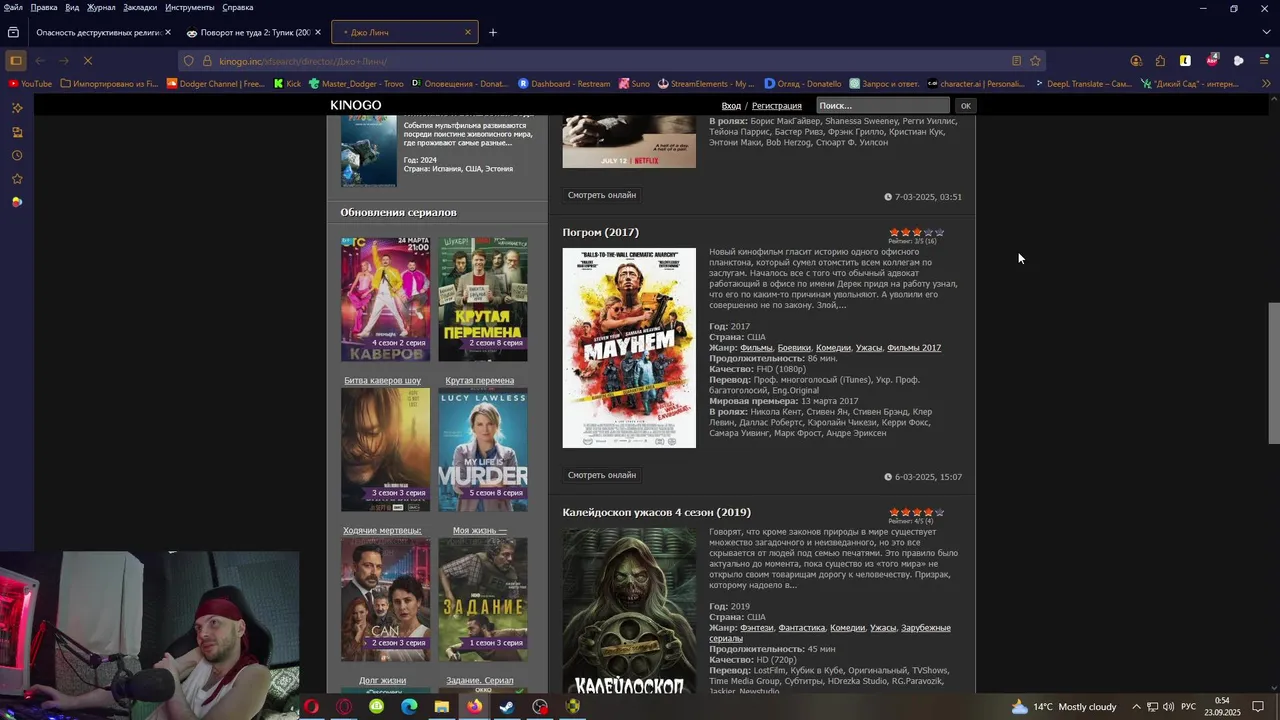The width and height of the screenshot is (1280, 720).
Task: Open bookmarks sidebar star icon
Action: [x=16, y=179]
